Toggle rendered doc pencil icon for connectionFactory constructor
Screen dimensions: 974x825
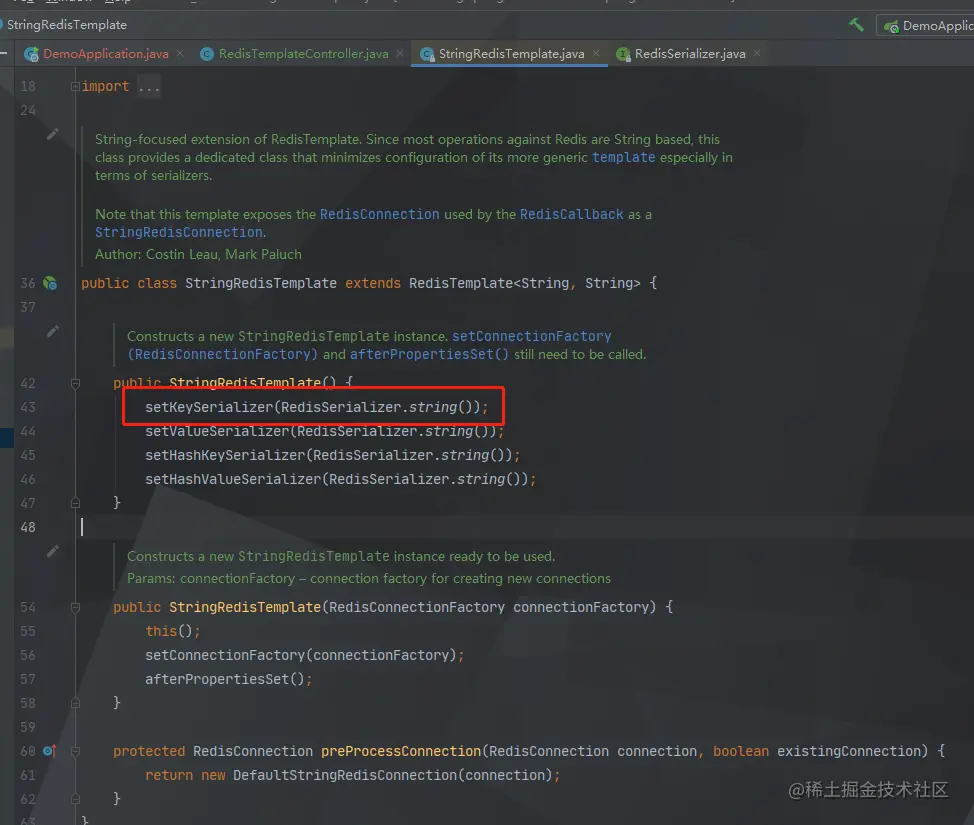53,551
